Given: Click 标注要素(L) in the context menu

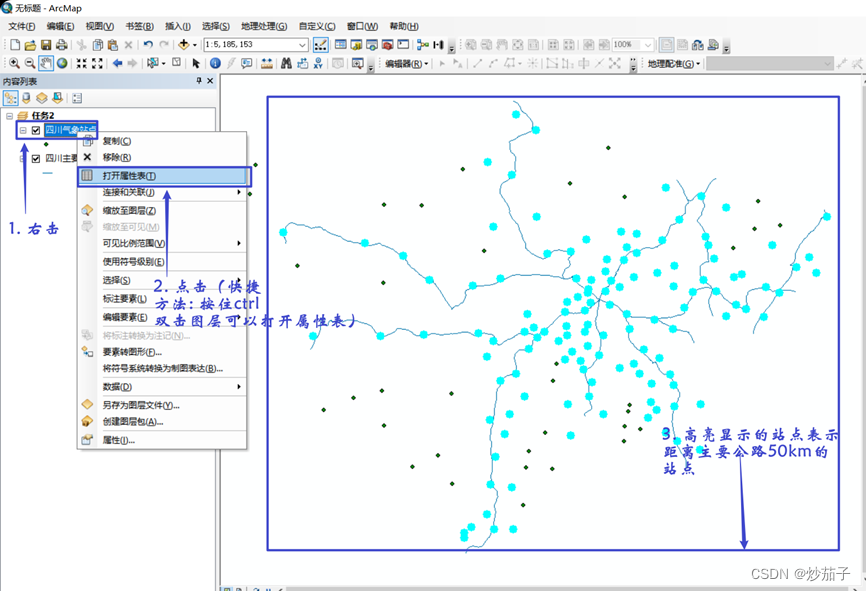Looking at the screenshot, I should pyautogui.click(x=162, y=299).
